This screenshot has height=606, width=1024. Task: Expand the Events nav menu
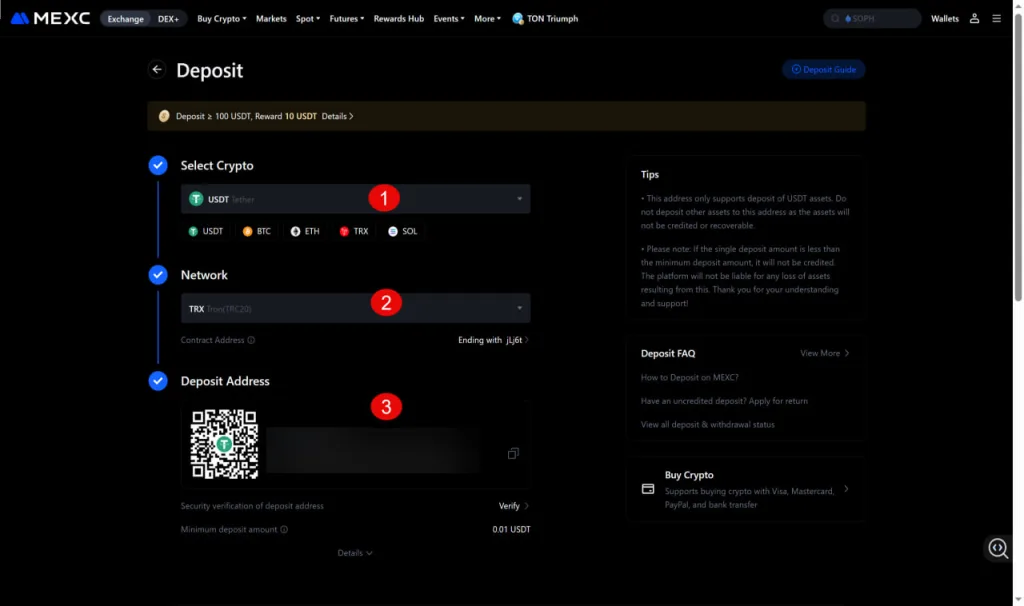(x=449, y=18)
